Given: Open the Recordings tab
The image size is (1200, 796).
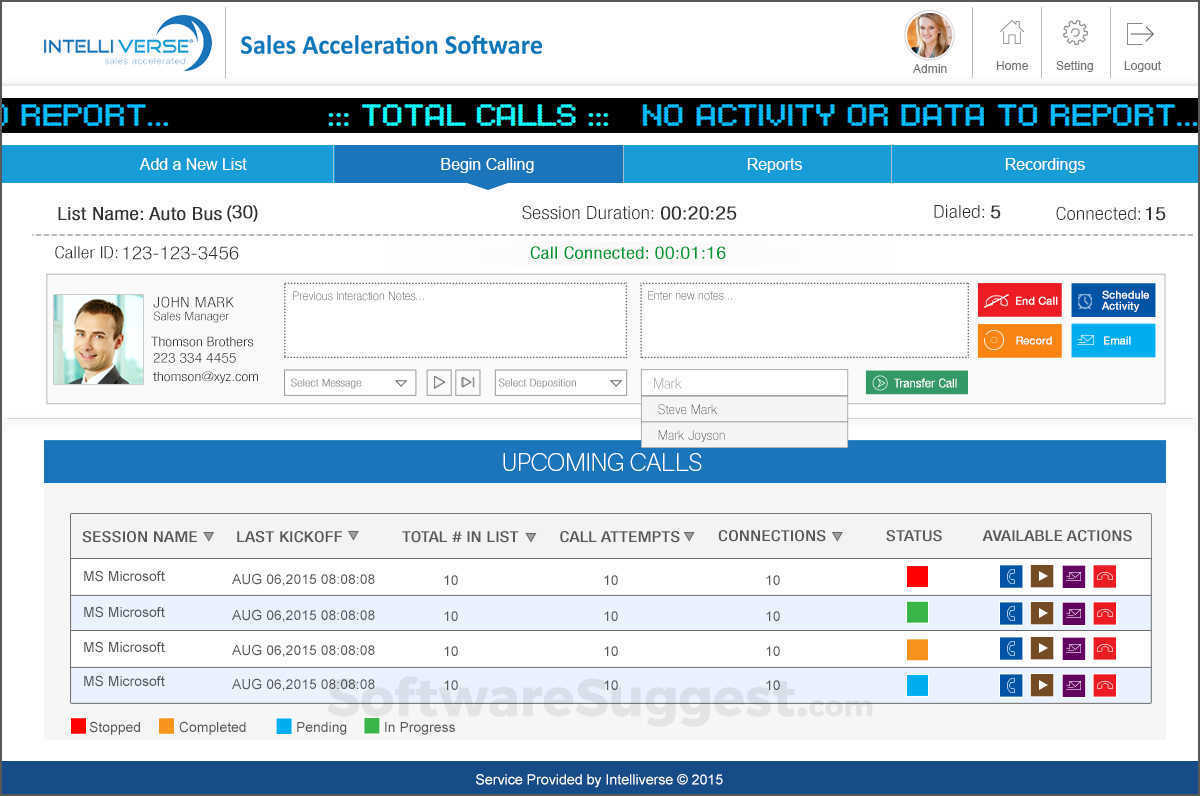Looking at the screenshot, I should [1044, 164].
